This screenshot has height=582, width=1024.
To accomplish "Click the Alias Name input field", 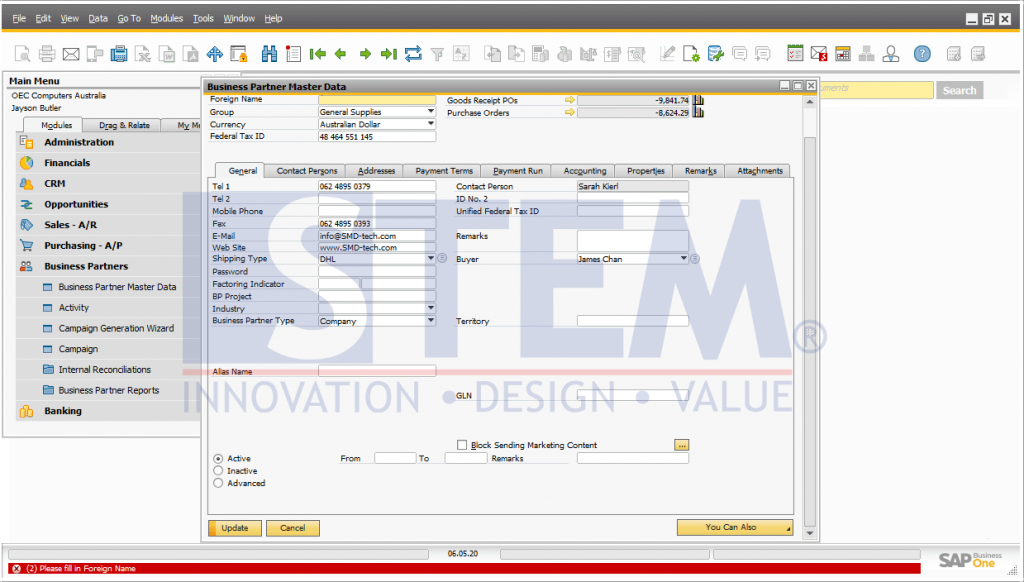I will pos(377,371).
